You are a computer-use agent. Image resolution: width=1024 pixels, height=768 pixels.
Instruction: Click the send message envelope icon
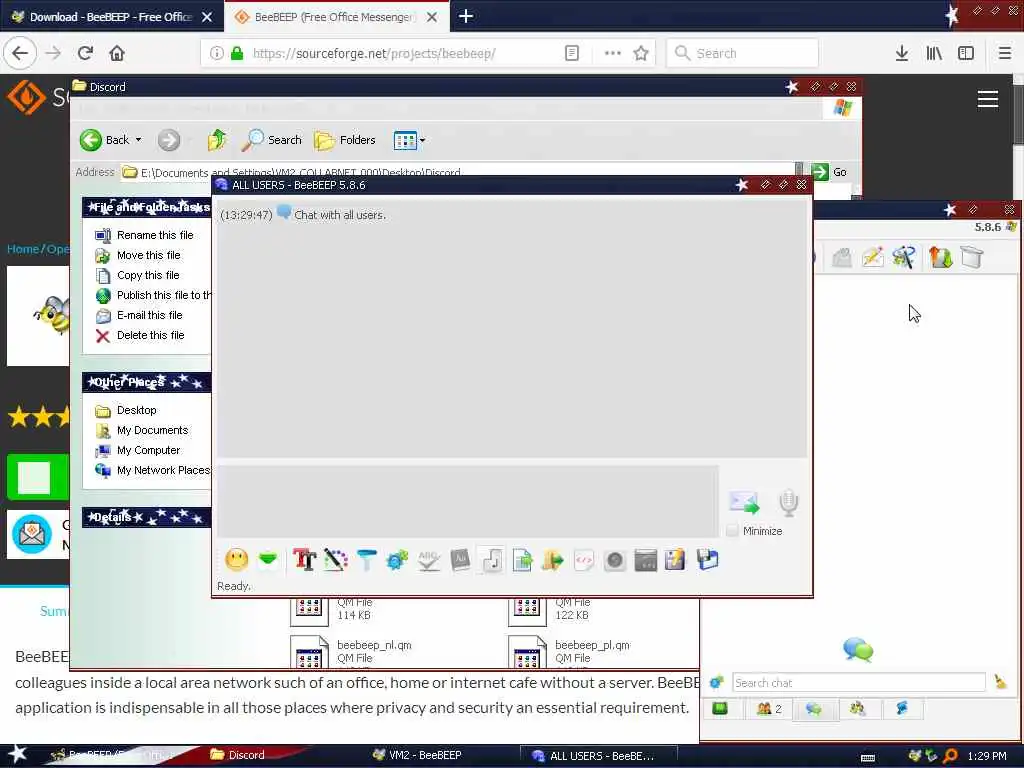coord(744,502)
